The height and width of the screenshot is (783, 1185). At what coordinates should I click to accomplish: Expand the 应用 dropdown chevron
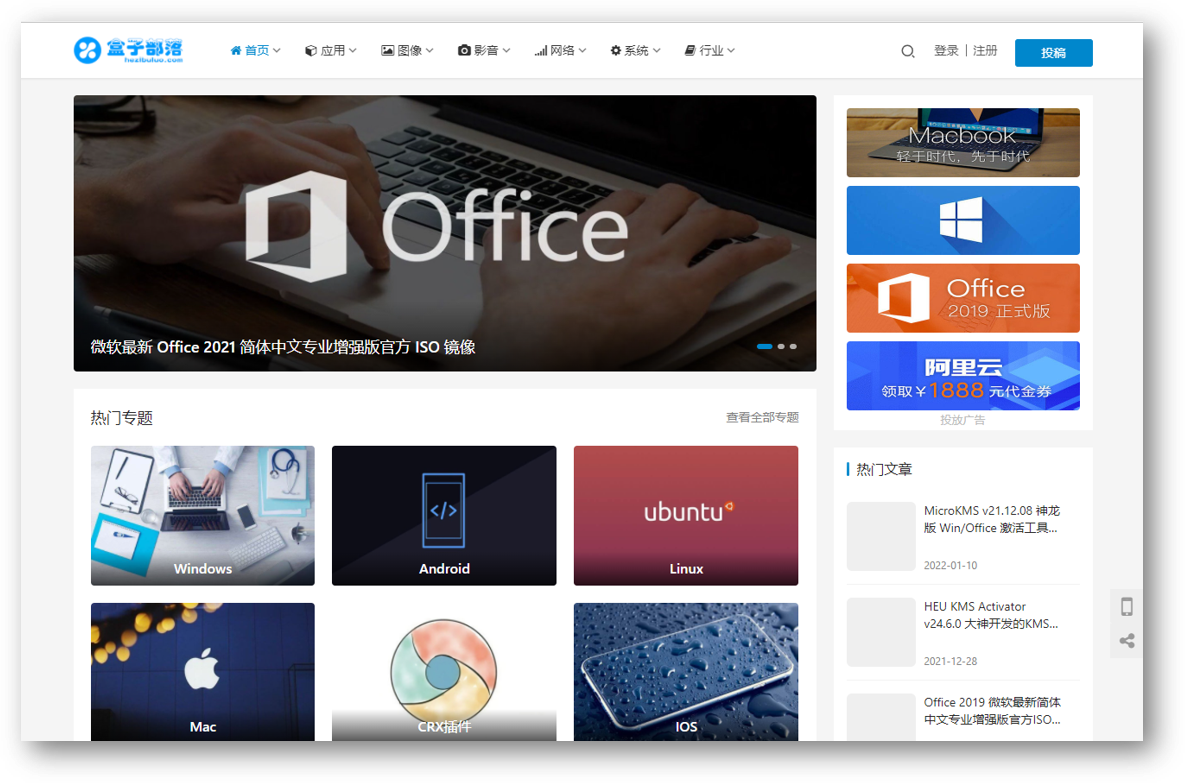(352, 51)
